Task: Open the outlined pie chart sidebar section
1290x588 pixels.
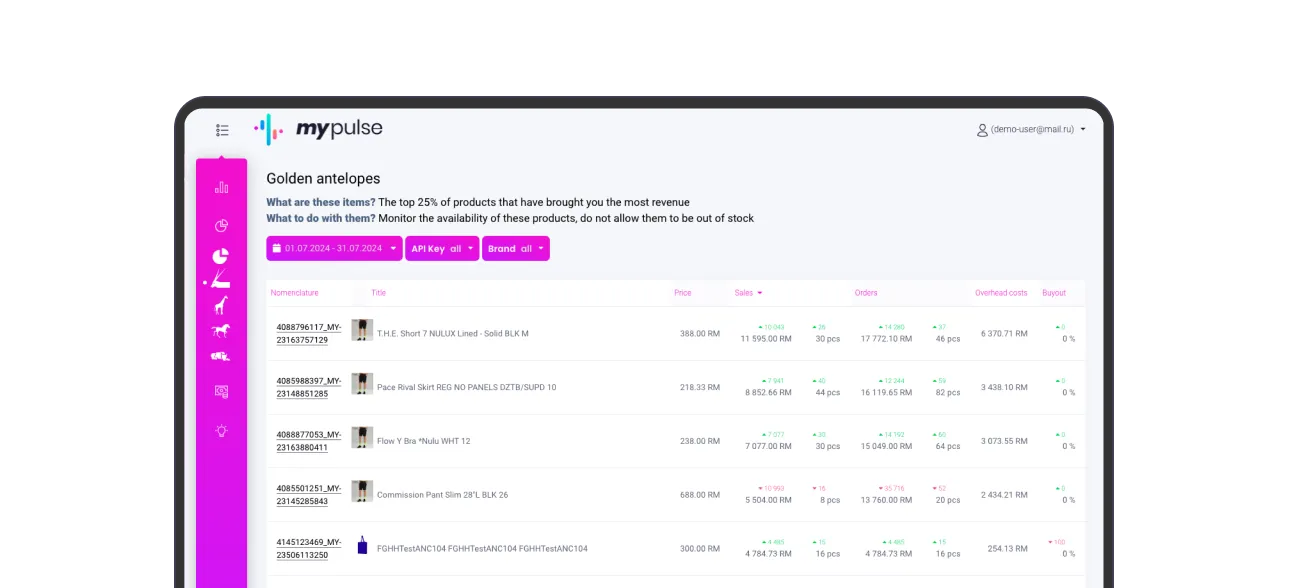Action: point(222,225)
